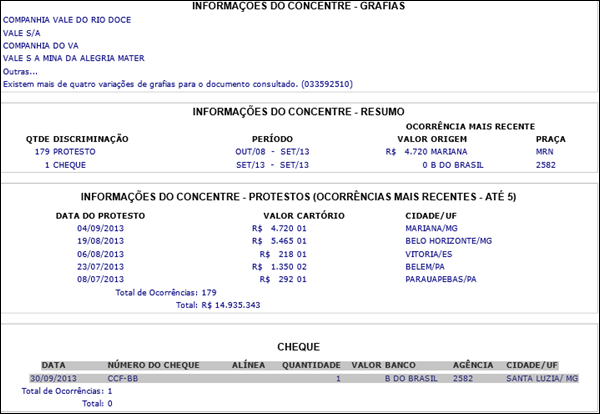Click the CIDADE/UF header in Protestos

pyautogui.click(x=431, y=216)
